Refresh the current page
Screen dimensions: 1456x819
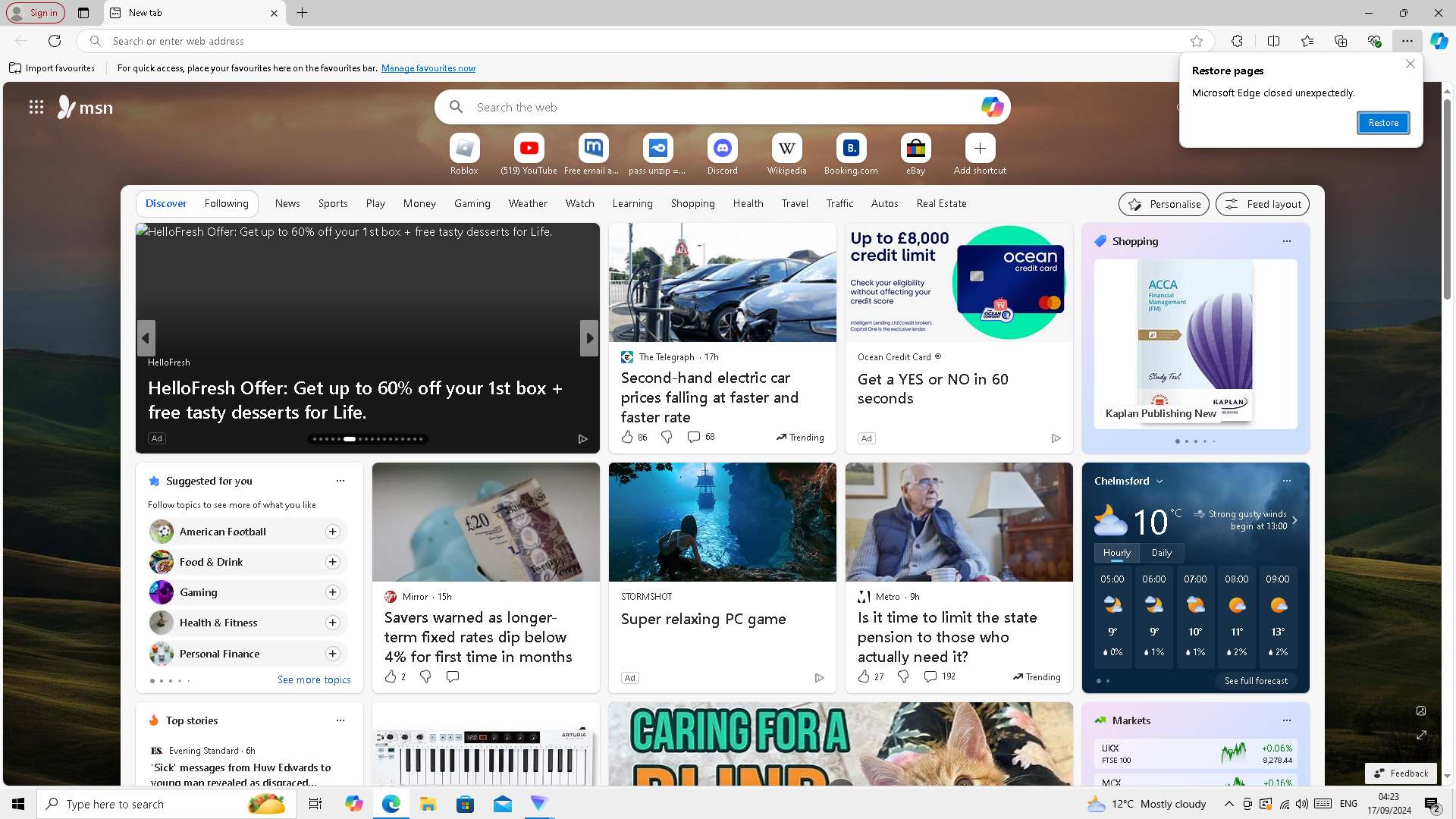pyautogui.click(x=55, y=41)
